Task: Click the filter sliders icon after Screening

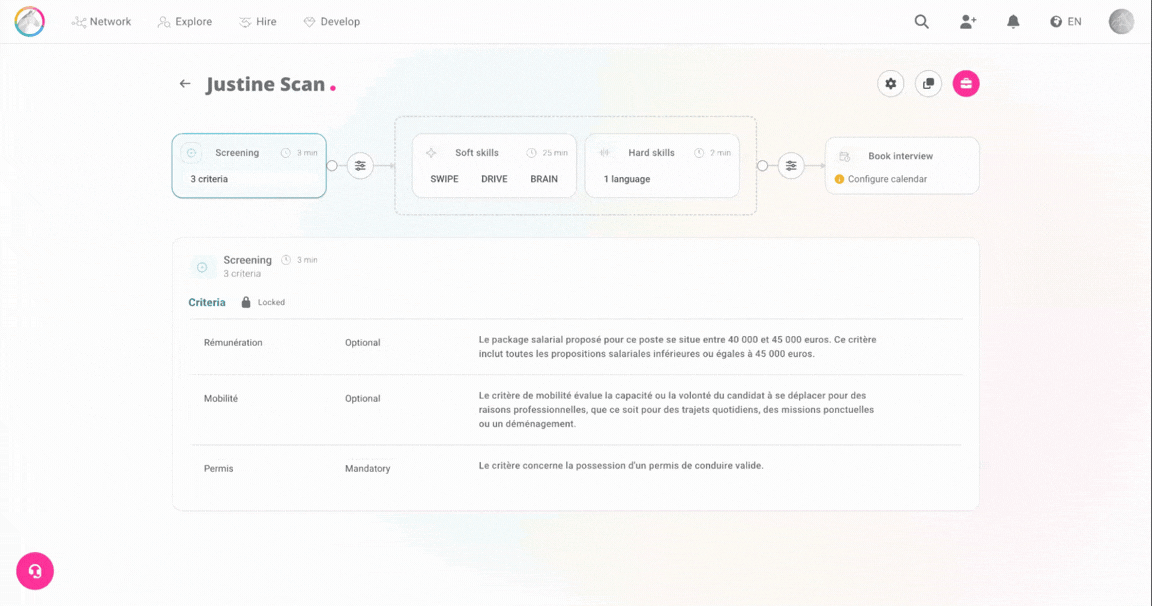Action: point(360,166)
